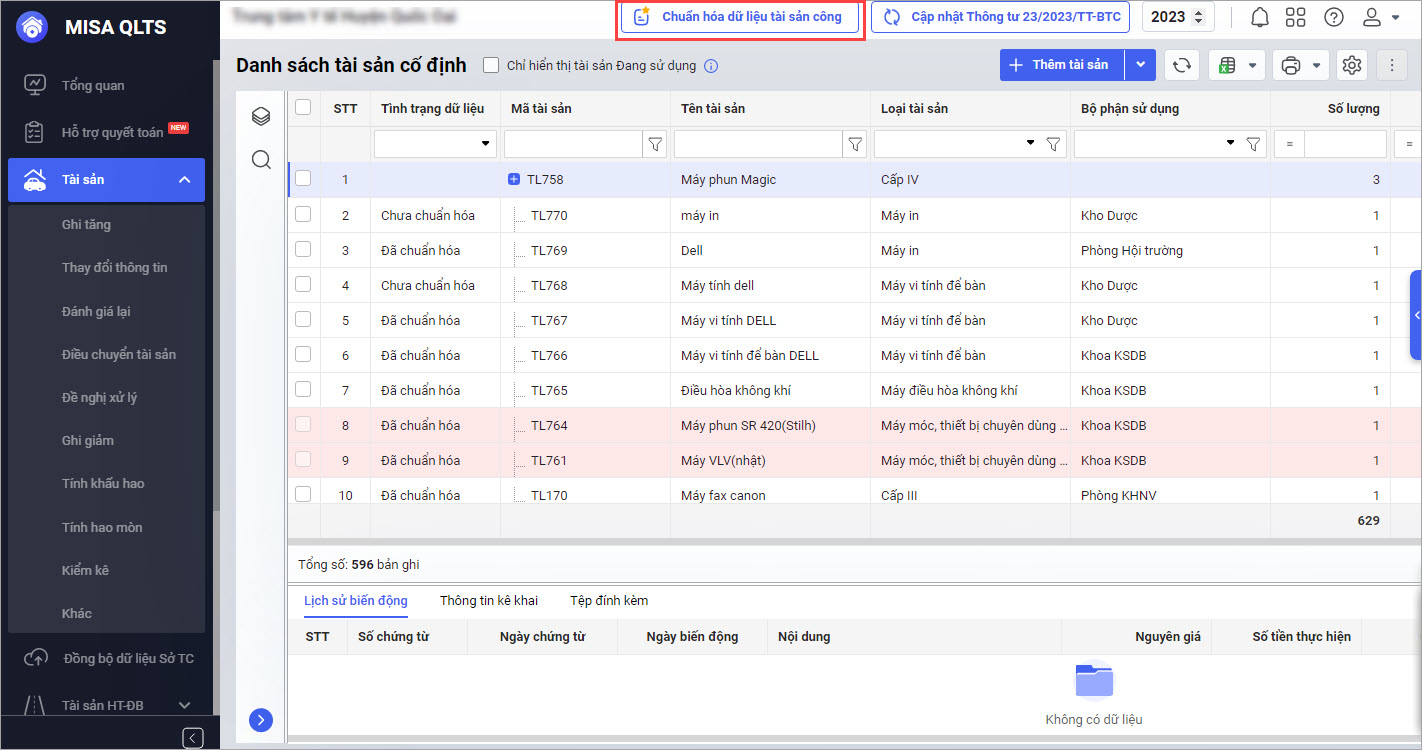The image size is (1422, 750).
Task: Toggle the select-all checkbox in the table header
Action: [x=303, y=108]
